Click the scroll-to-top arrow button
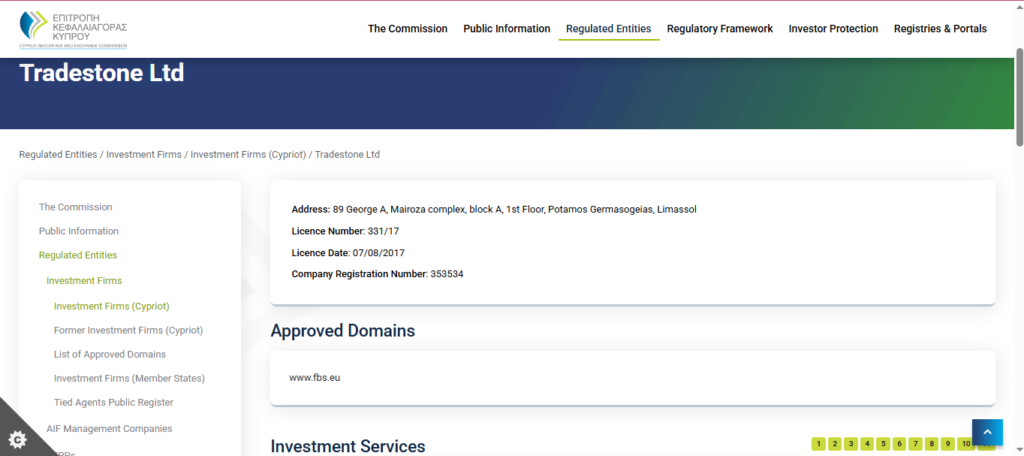The image size is (1024, 456). pos(986,432)
